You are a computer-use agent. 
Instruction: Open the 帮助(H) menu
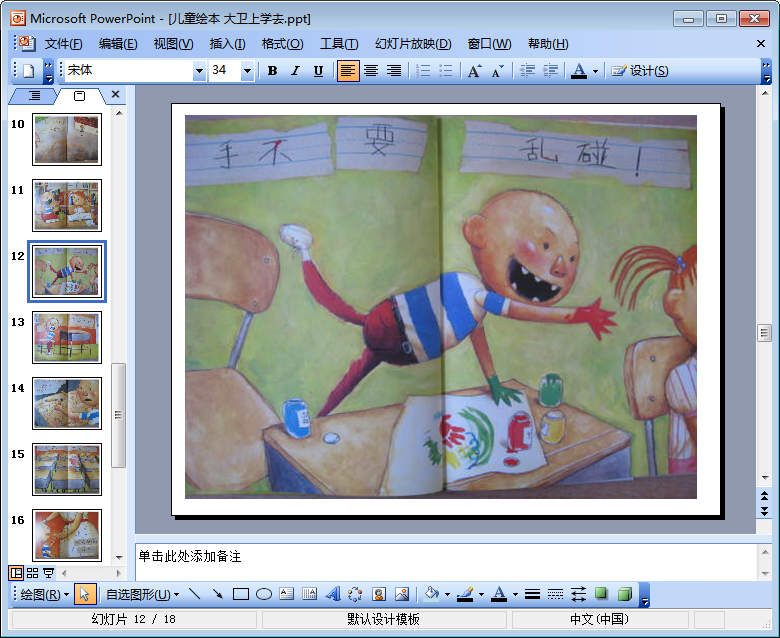[x=548, y=44]
